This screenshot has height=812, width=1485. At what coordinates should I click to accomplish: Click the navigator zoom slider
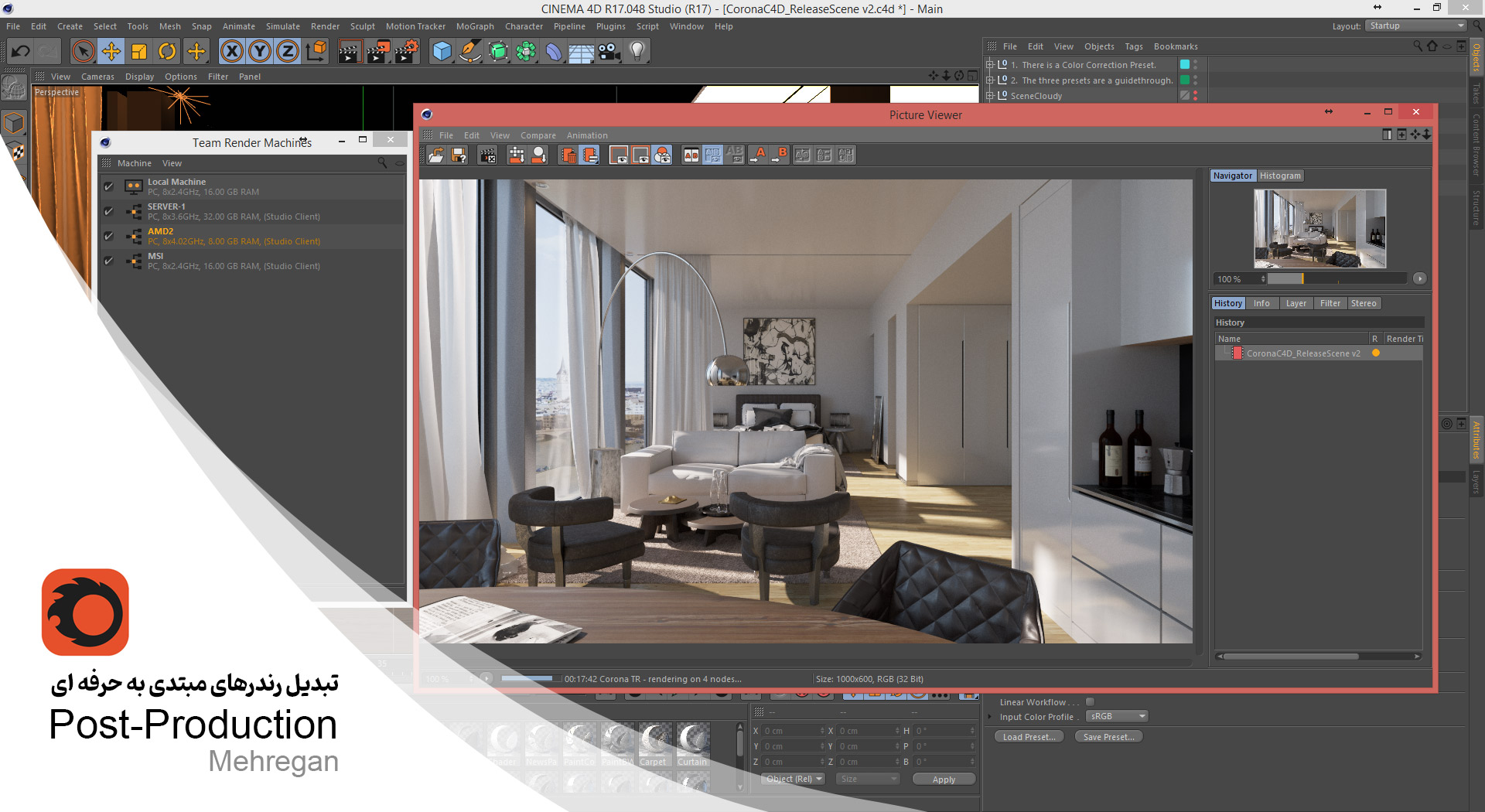1336,279
